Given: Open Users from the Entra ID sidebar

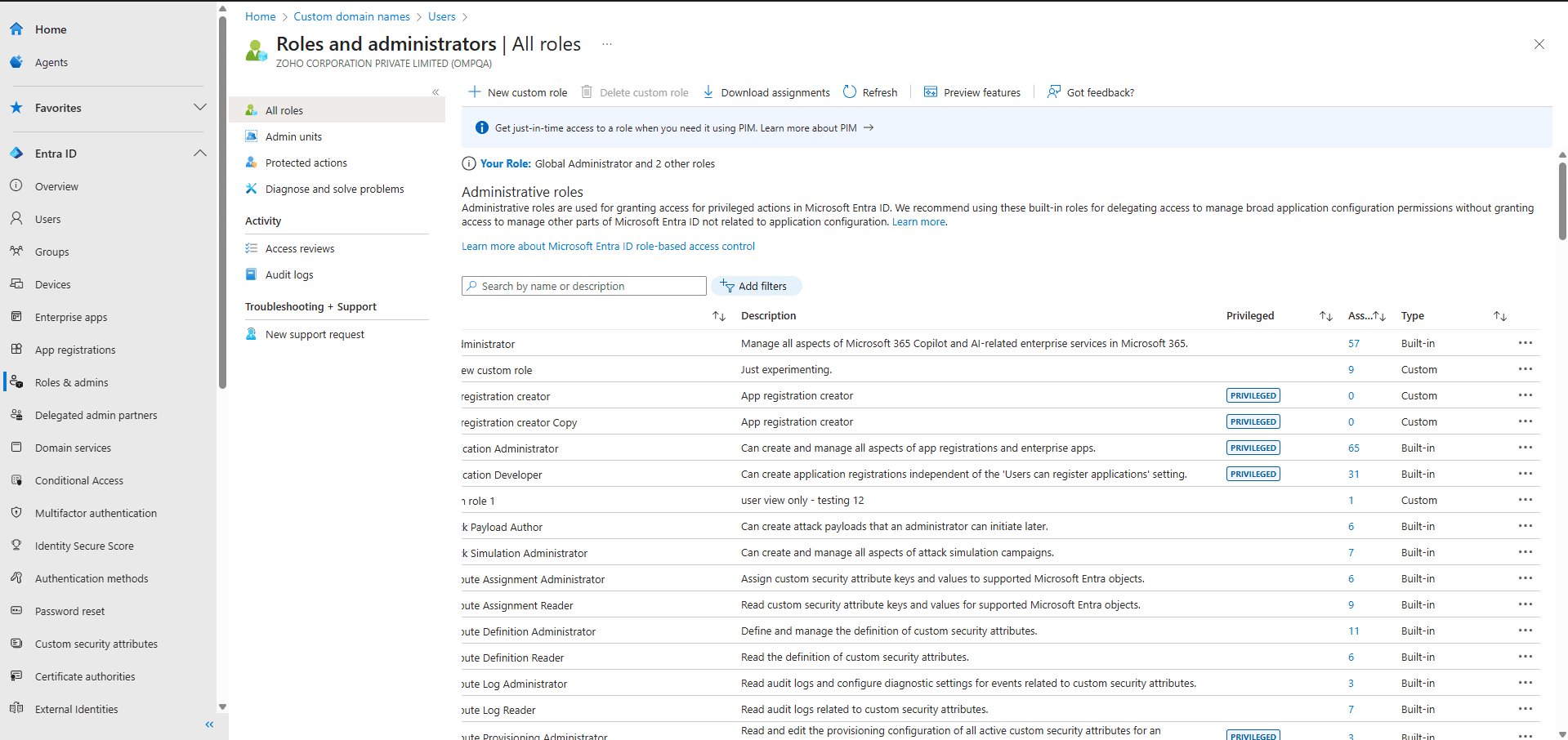Looking at the screenshot, I should point(48,218).
